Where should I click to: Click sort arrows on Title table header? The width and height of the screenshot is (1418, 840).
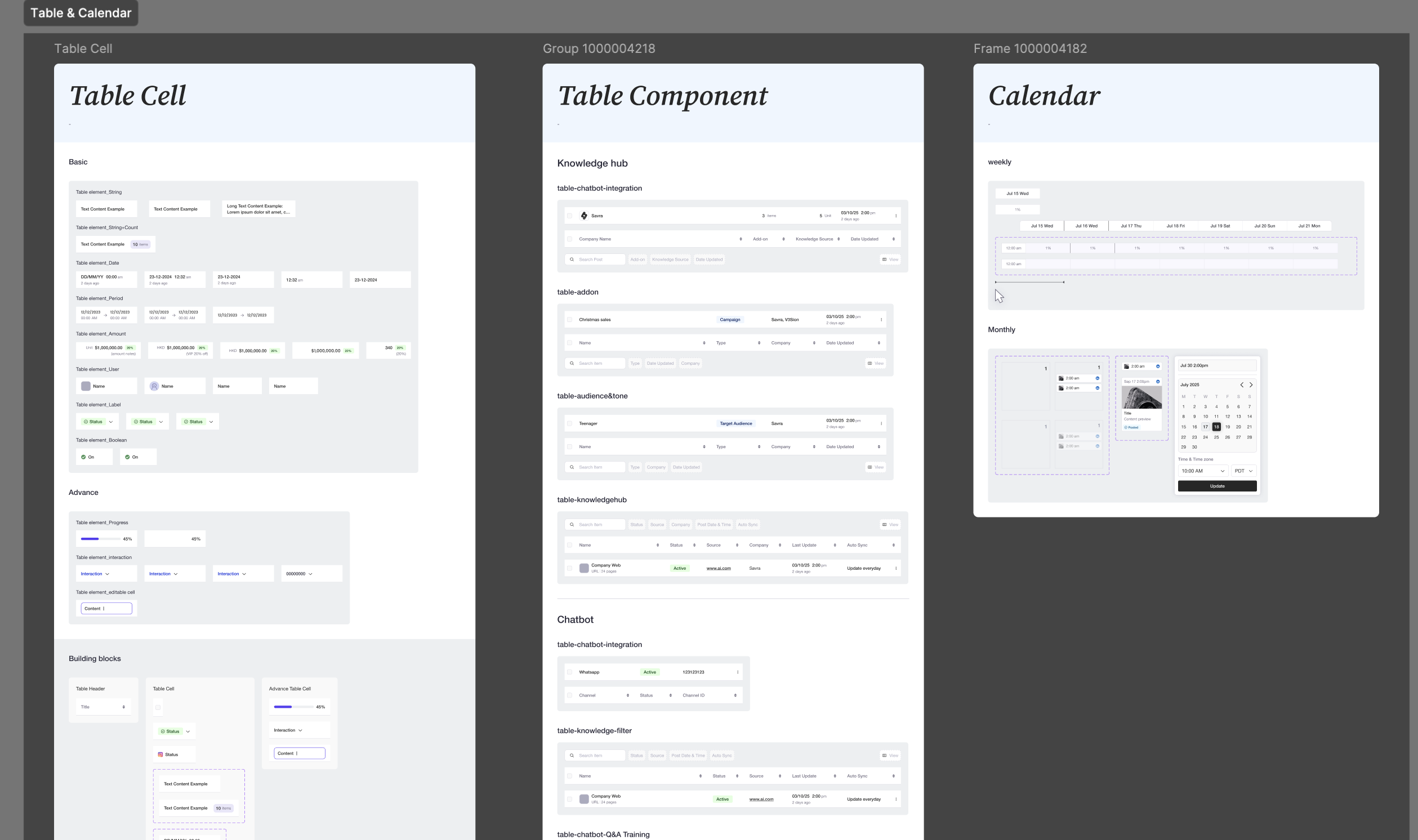click(x=123, y=707)
